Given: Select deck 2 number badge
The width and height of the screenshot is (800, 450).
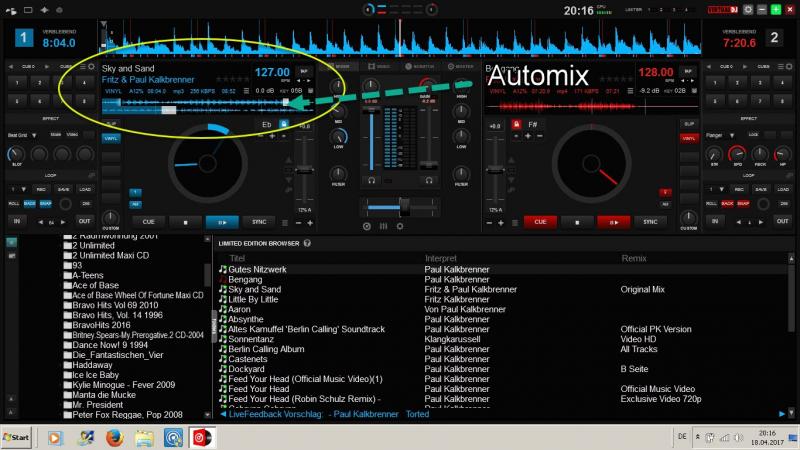Looking at the screenshot, I should [774, 38].
